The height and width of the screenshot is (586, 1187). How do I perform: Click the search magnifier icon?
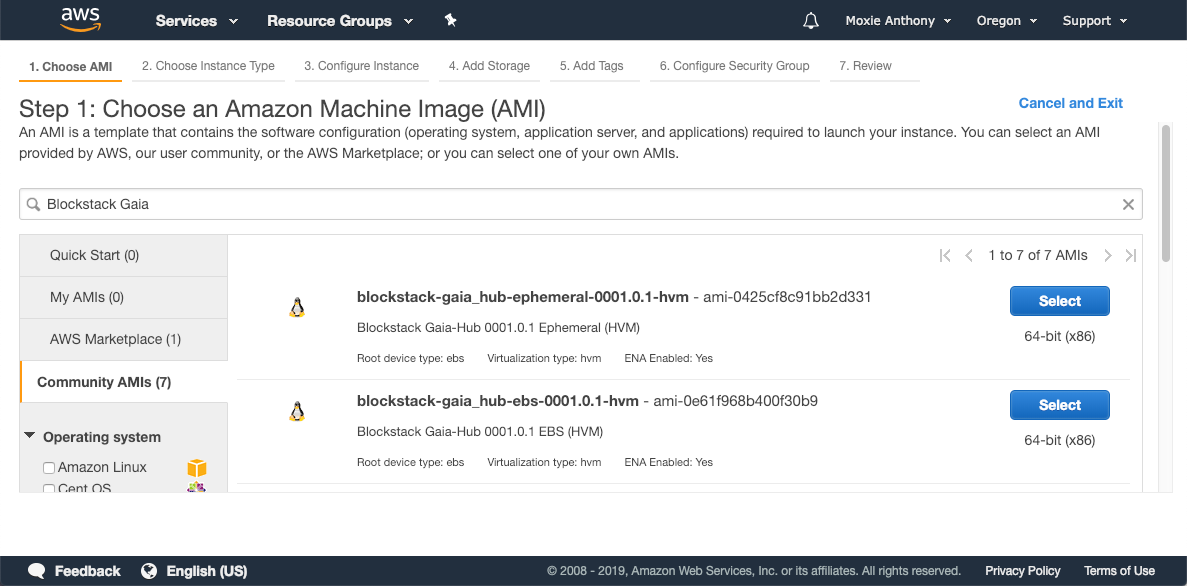33,204
